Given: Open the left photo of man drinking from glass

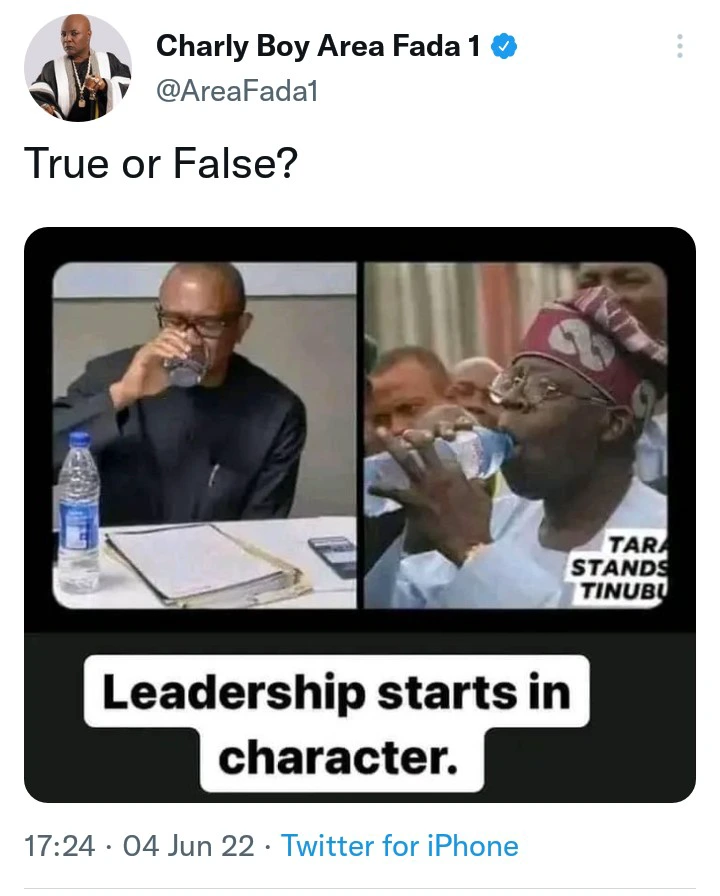Looking at the screenshot, I should (x=205, y=435).
